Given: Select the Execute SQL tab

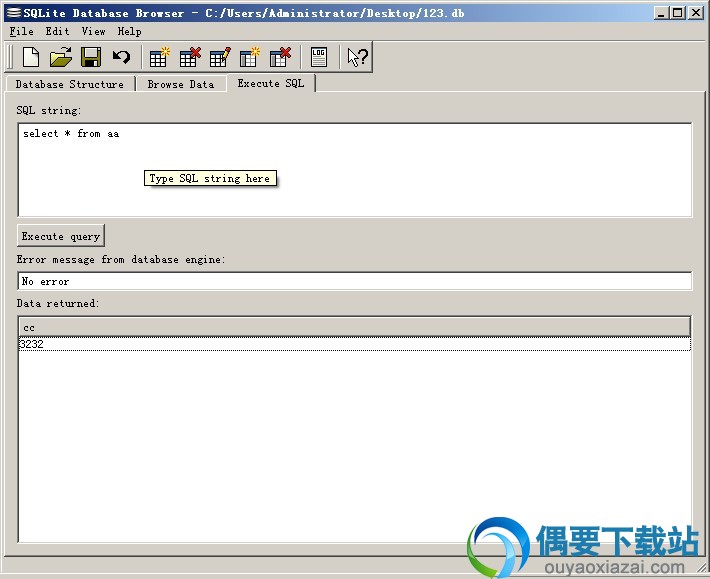Looking at the screenshot, I should click(x=271, y=83).
